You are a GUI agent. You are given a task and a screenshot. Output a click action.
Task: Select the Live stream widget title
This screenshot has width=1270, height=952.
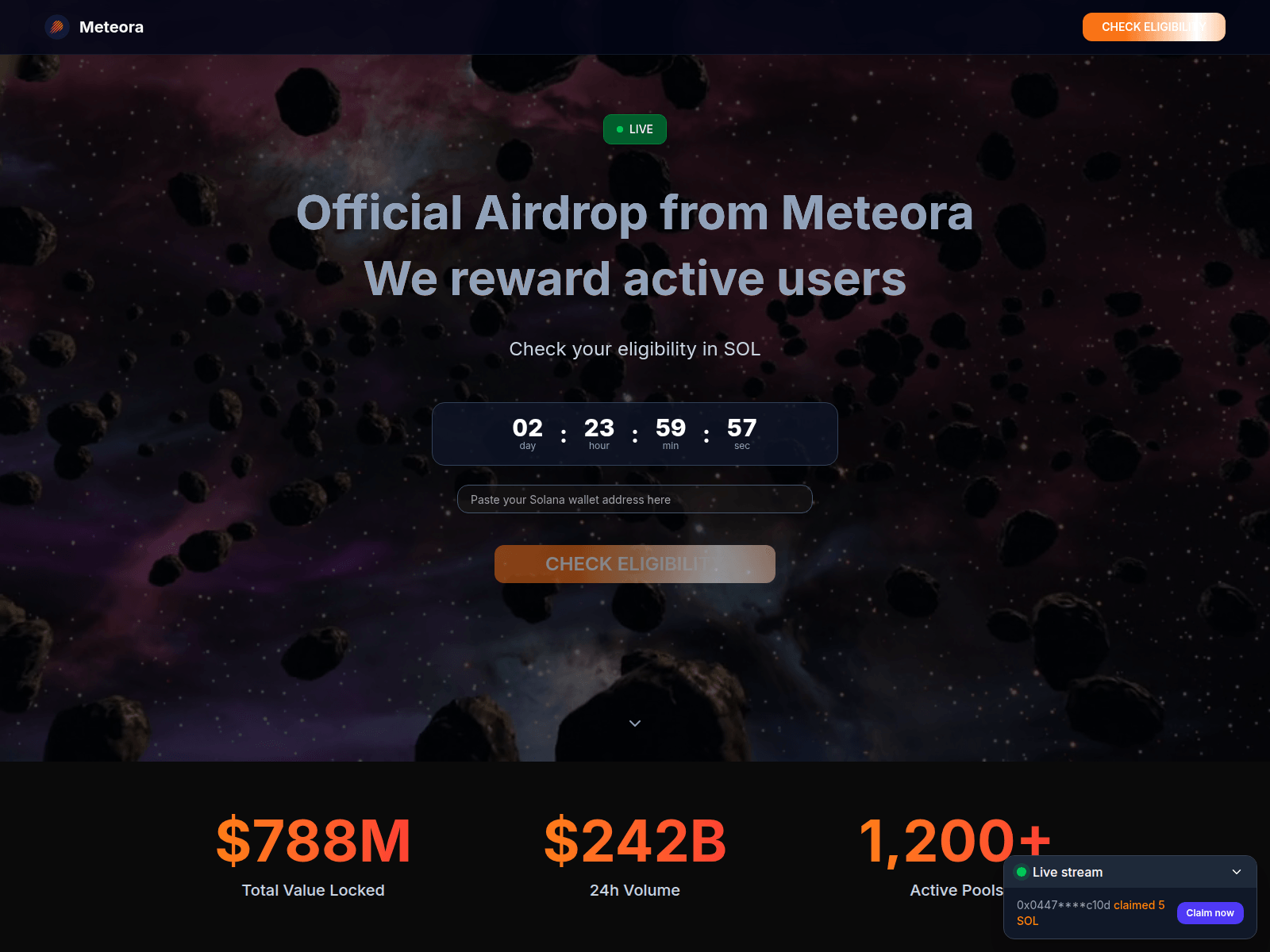pyautogui.click(x=1068, y=872)
